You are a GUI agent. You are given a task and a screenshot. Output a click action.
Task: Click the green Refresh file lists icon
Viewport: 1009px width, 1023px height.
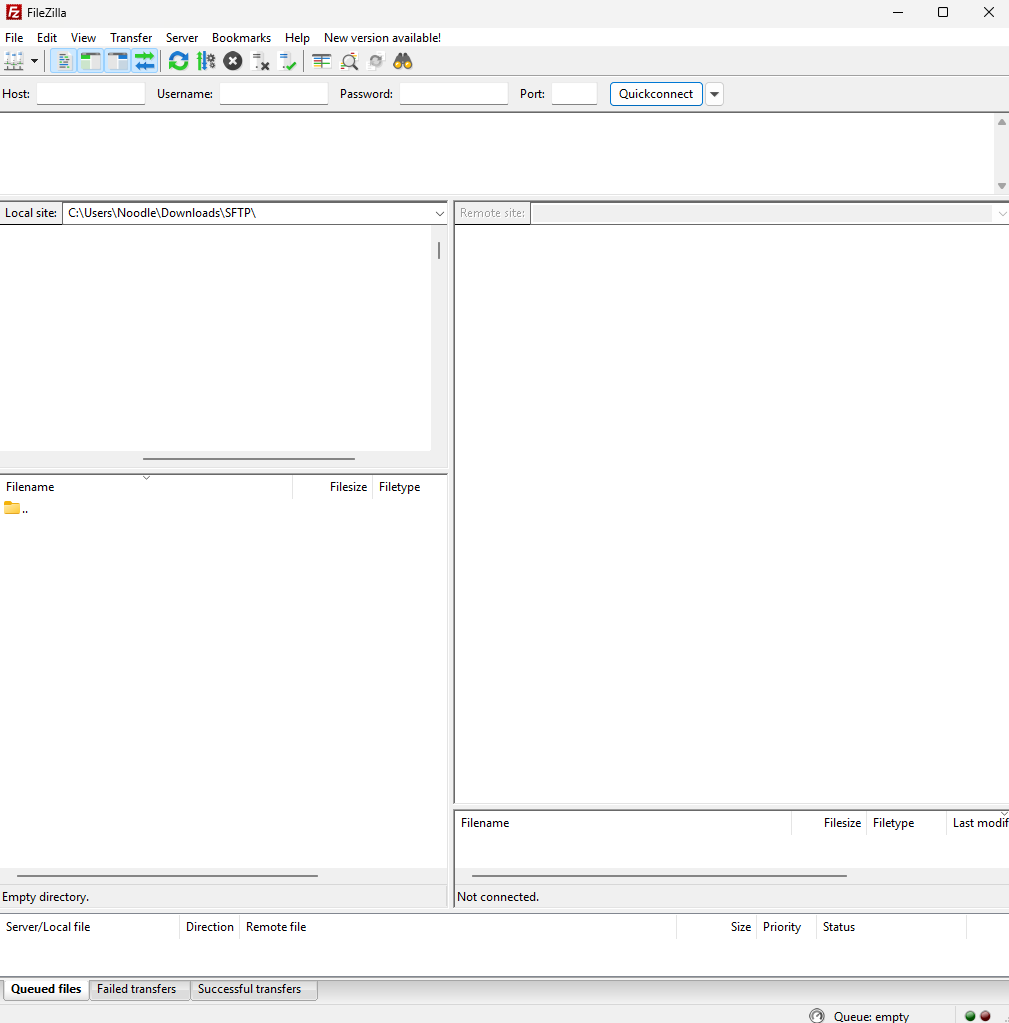pos(178,61)
